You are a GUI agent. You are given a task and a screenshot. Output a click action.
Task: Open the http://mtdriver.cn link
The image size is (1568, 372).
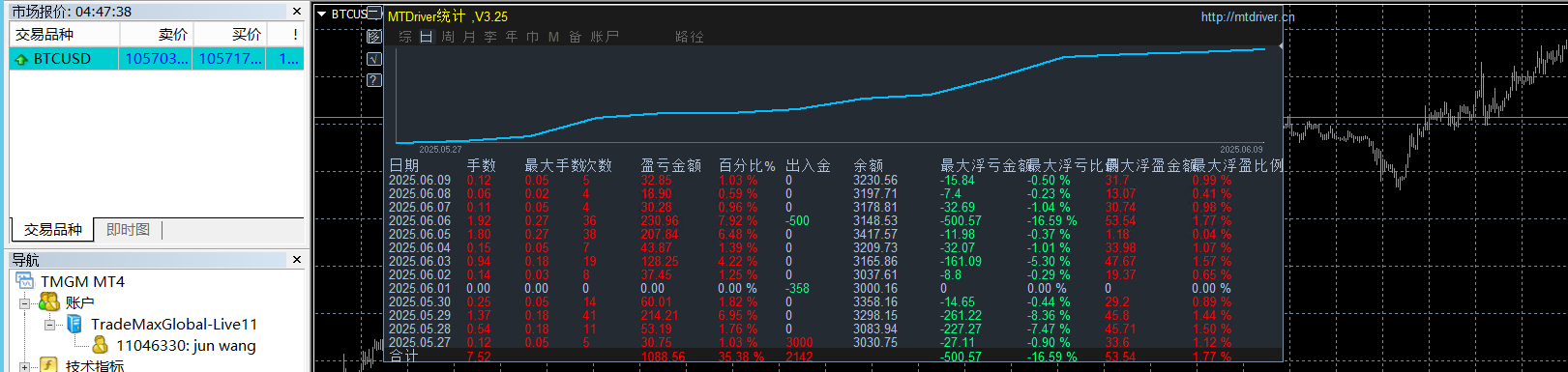[1248, 16]
